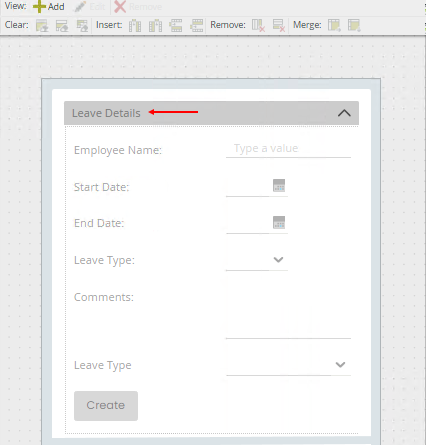426x445 pixels.
Task: Click the Merge Cell Right icon
Action: (x=334, y=25)
